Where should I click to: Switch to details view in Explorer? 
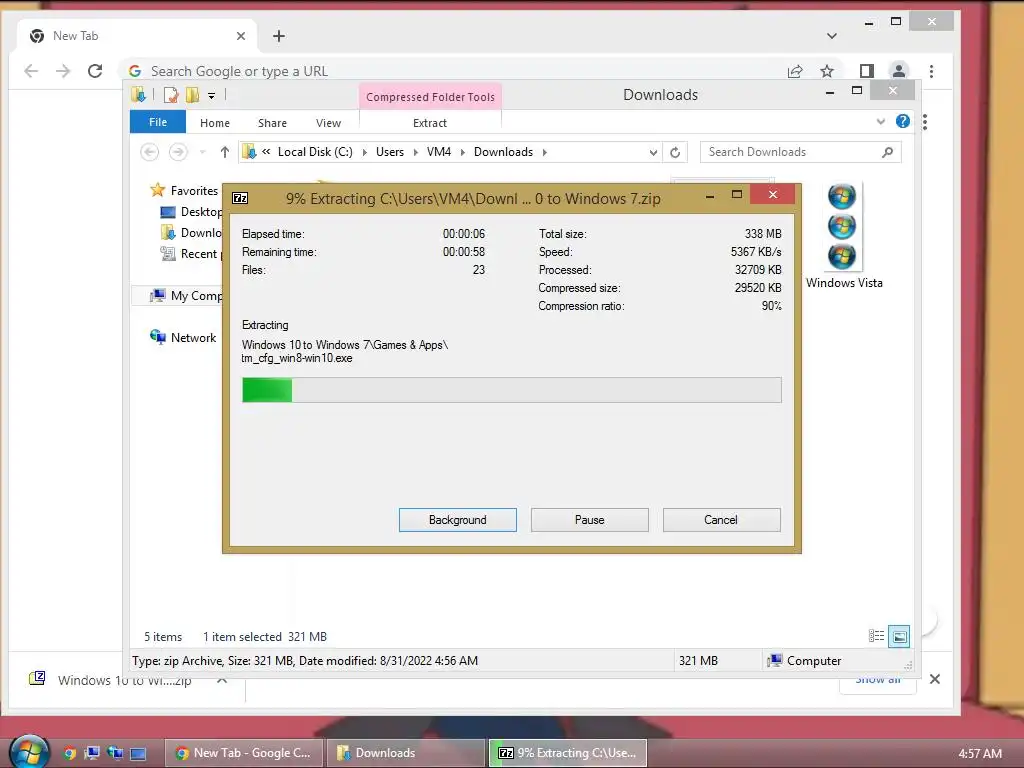click(876, 636)
